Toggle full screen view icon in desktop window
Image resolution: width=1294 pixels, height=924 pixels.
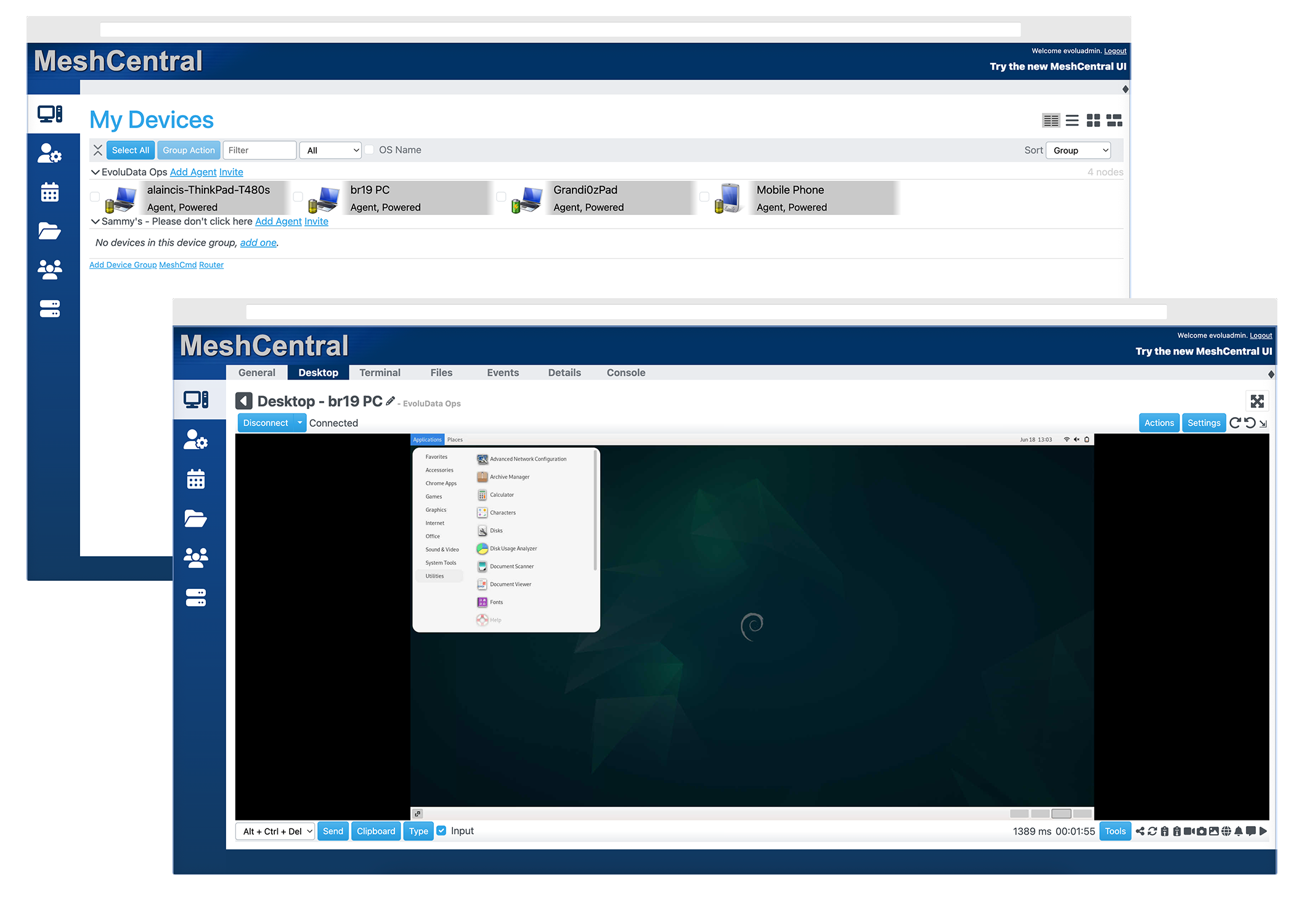pyautogui.click(x=1257, y=401)
